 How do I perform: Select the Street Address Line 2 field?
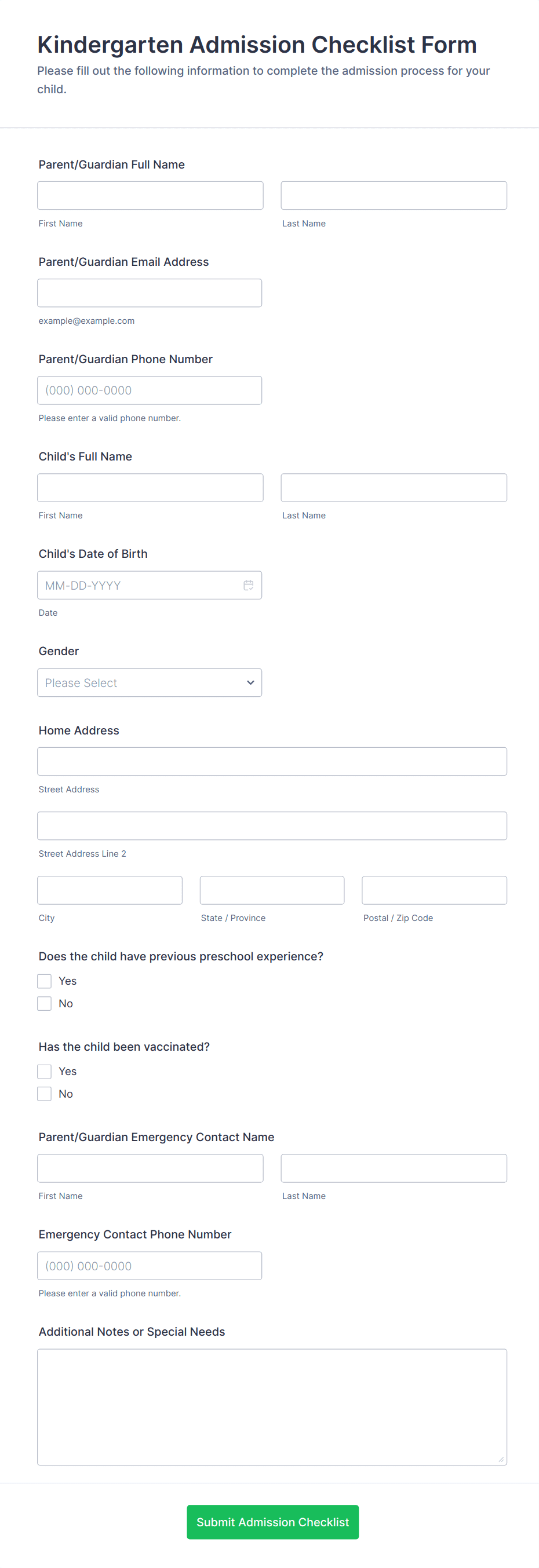tap(272, 825)
